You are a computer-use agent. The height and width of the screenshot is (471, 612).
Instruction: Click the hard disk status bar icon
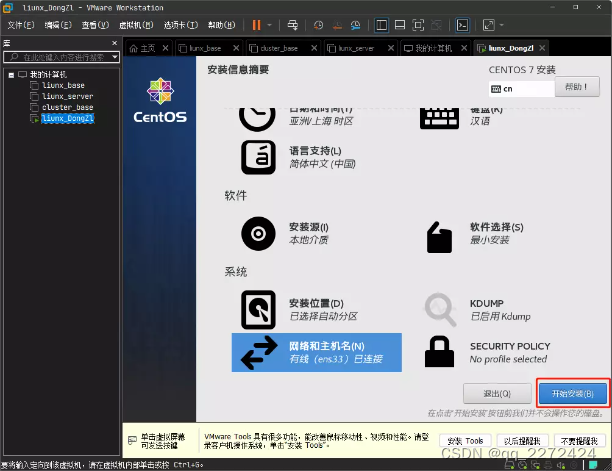point(510,465)
